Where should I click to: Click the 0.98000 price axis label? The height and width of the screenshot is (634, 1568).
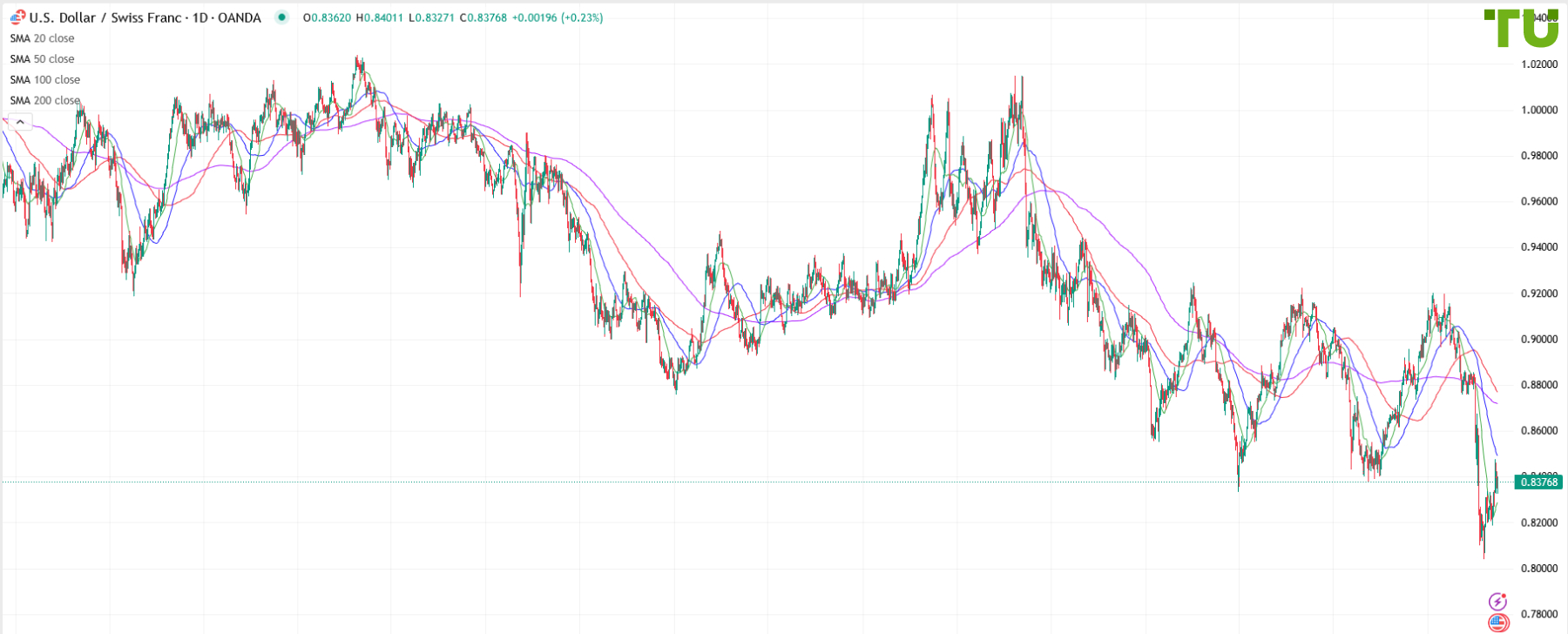tap(1539, 156)
